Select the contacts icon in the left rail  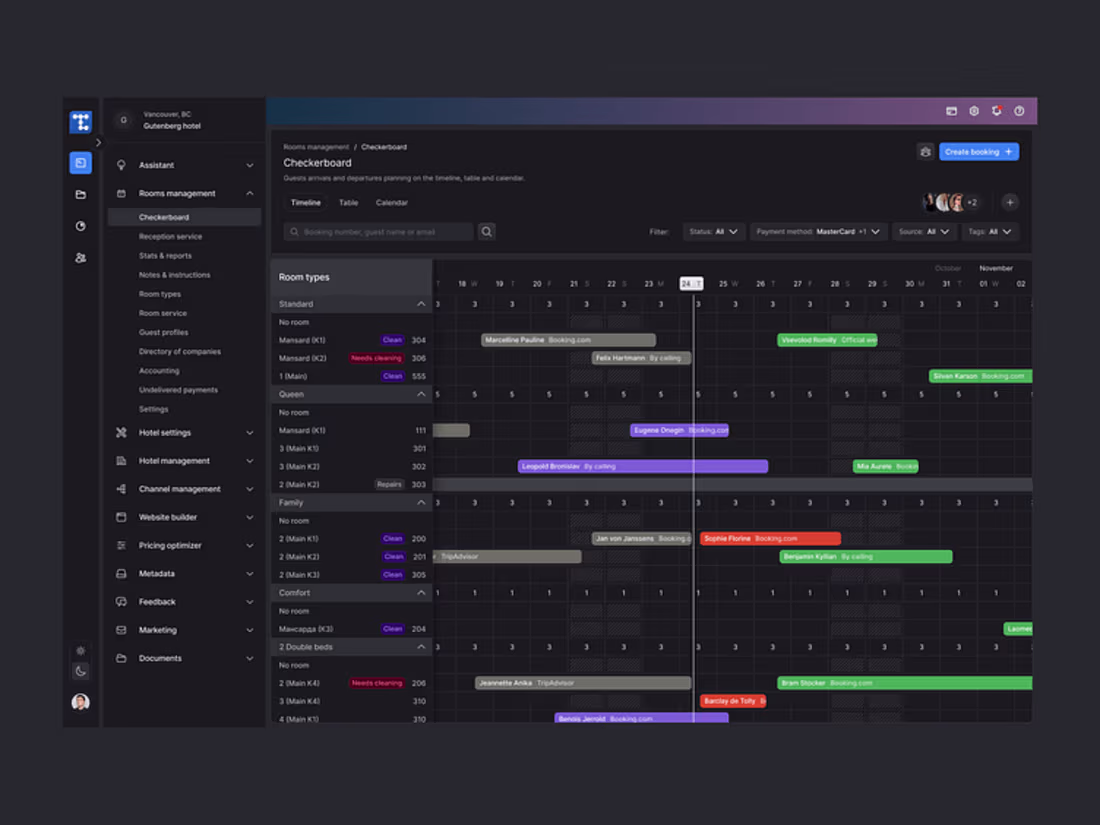point(80,258)
